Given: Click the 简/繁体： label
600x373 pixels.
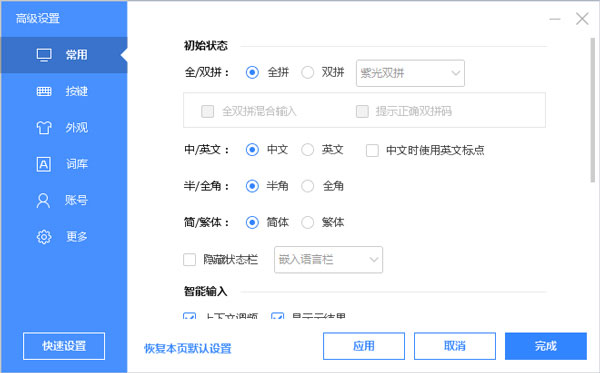Looking at the screenshot, I should [207, 222].
